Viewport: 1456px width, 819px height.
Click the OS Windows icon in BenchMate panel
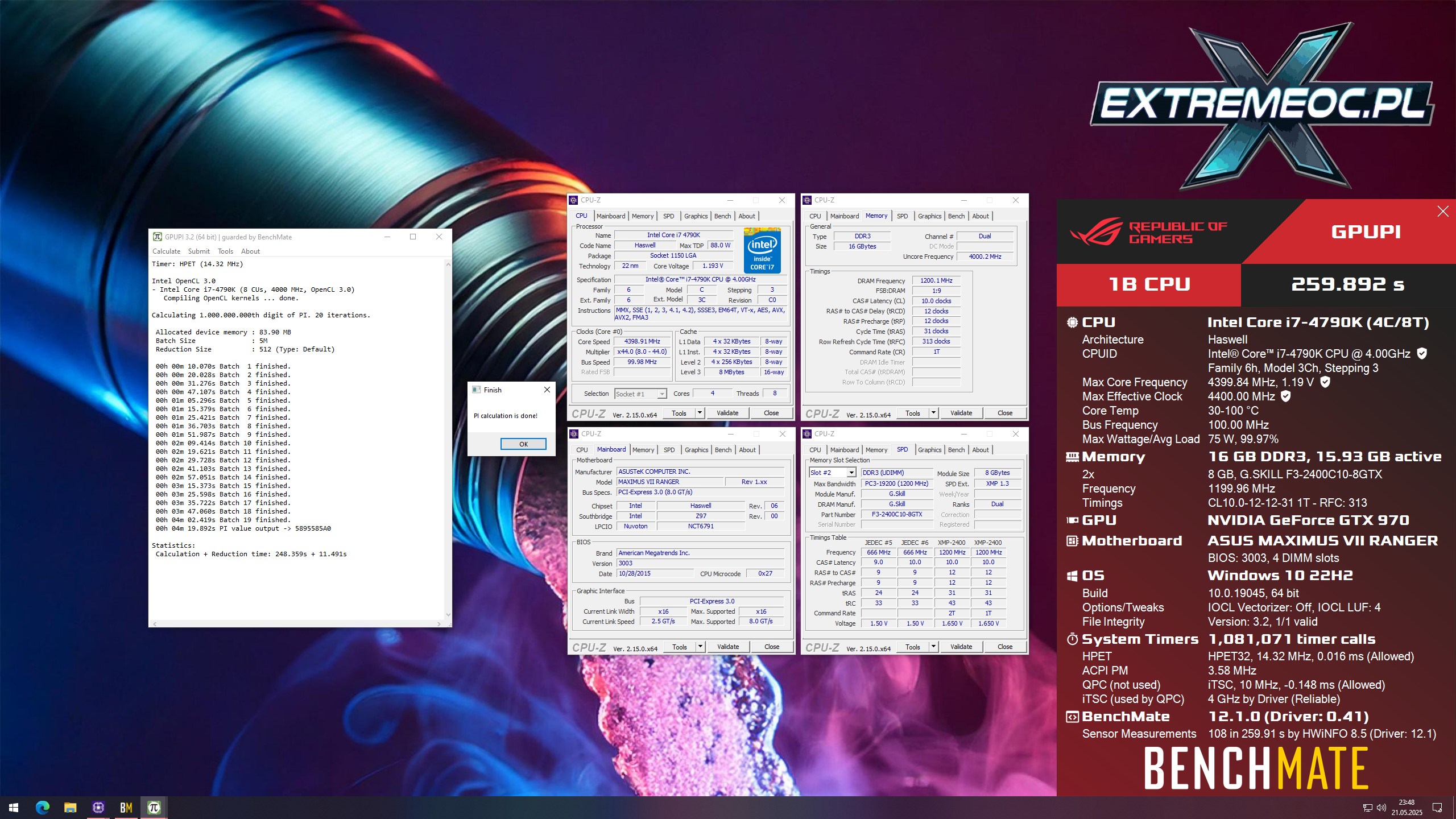click(x=1073, y=576)
